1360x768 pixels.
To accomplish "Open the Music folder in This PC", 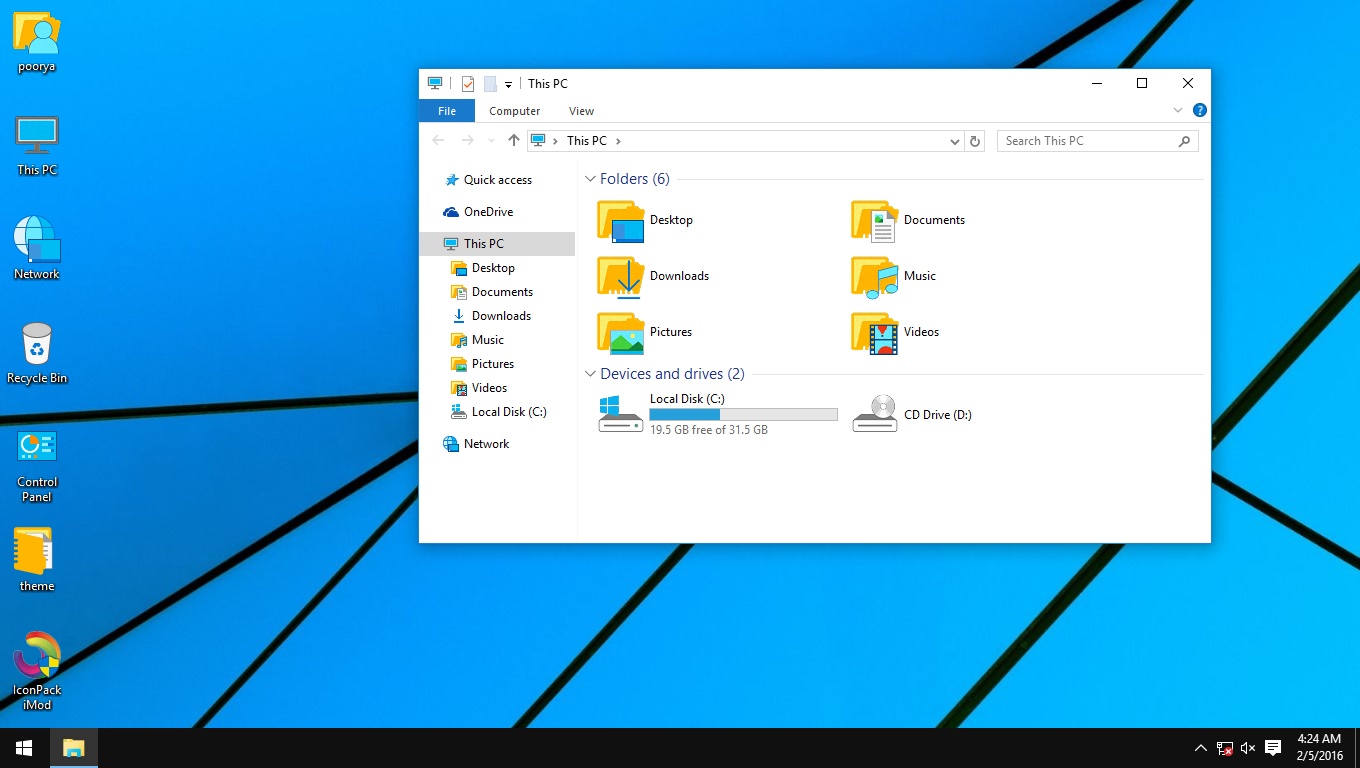I will (x=918, y=276).
